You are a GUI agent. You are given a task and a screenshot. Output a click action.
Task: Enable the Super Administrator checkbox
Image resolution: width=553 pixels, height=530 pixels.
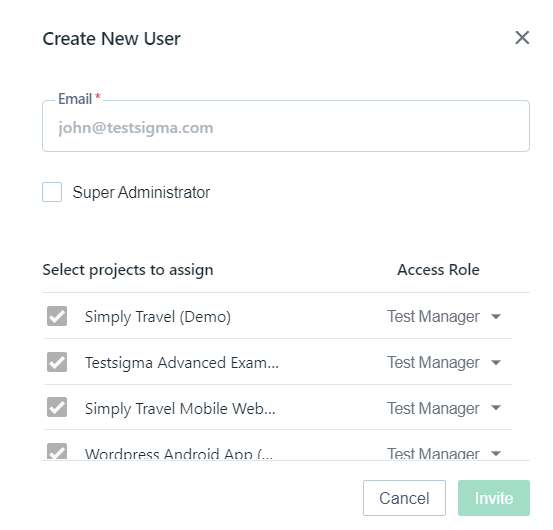click(x=52, y=192)
